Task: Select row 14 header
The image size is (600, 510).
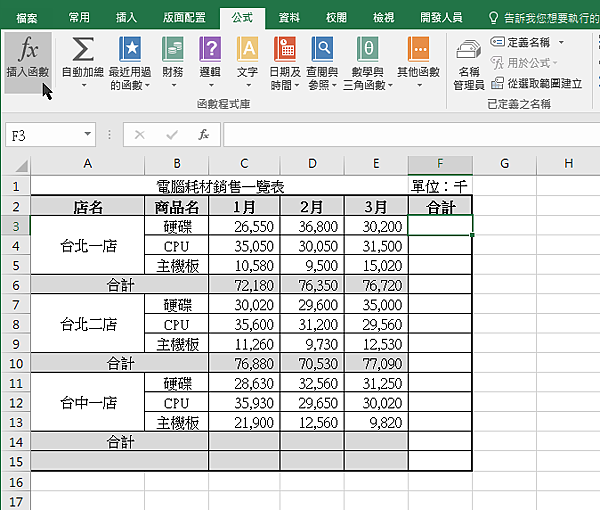Action: click(x=16, y=442)
